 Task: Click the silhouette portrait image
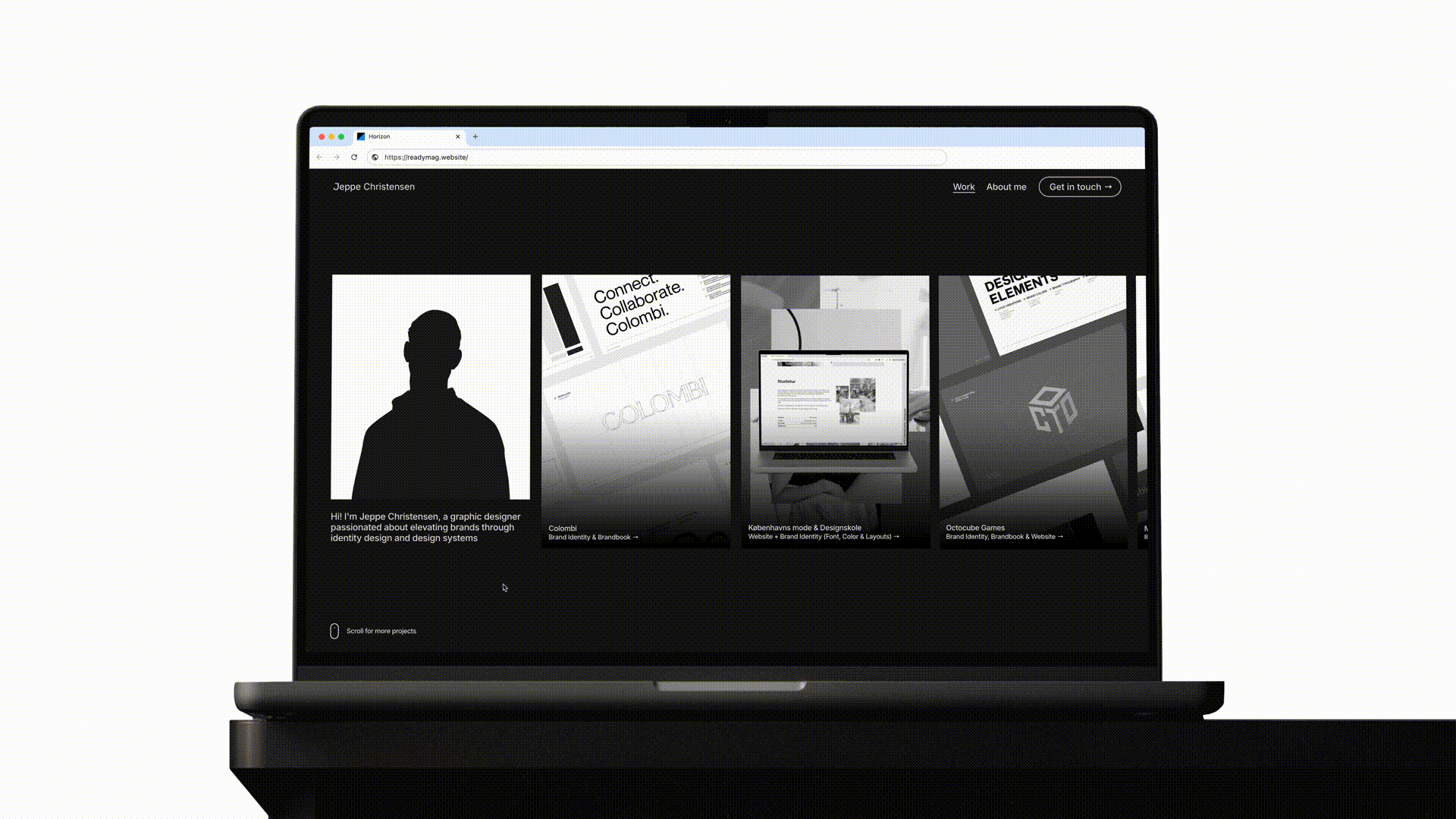pyautogui.click(x=431, y=387)
